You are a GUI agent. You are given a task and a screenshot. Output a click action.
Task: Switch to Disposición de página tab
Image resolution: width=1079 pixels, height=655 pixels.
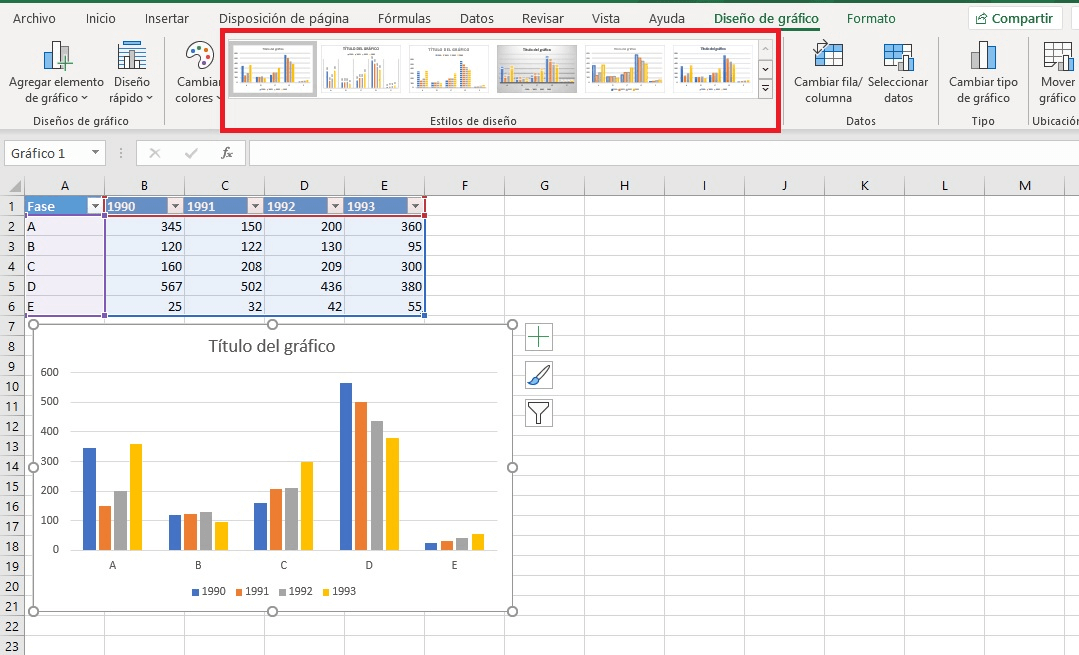284,19
